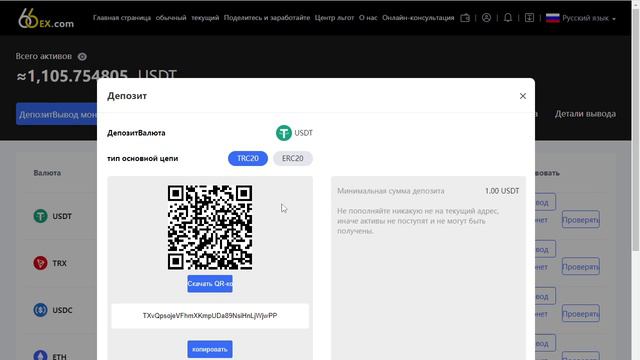Click the ETH coin icon in list
The height and width of the screenshot is (360, 640).
40,355
